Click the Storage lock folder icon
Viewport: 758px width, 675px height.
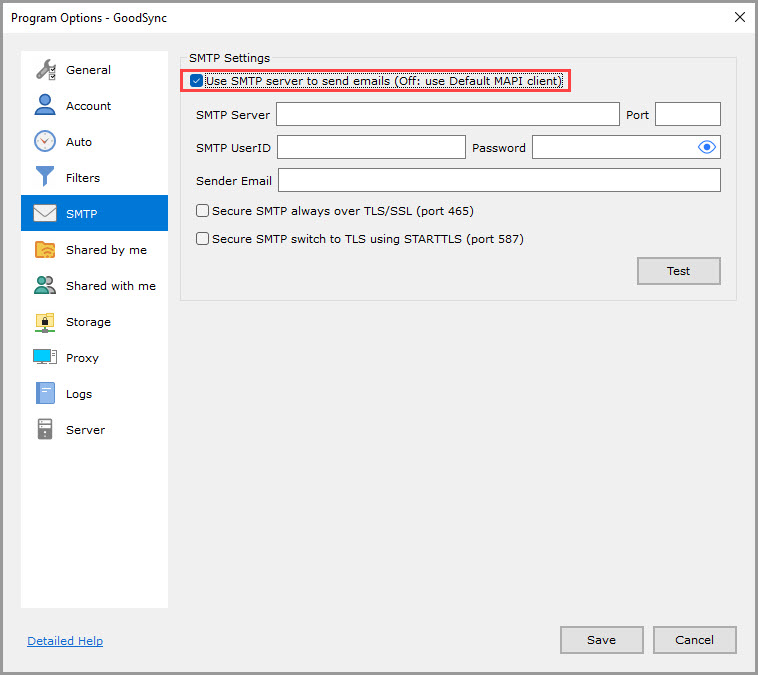[x=45, y=322]
